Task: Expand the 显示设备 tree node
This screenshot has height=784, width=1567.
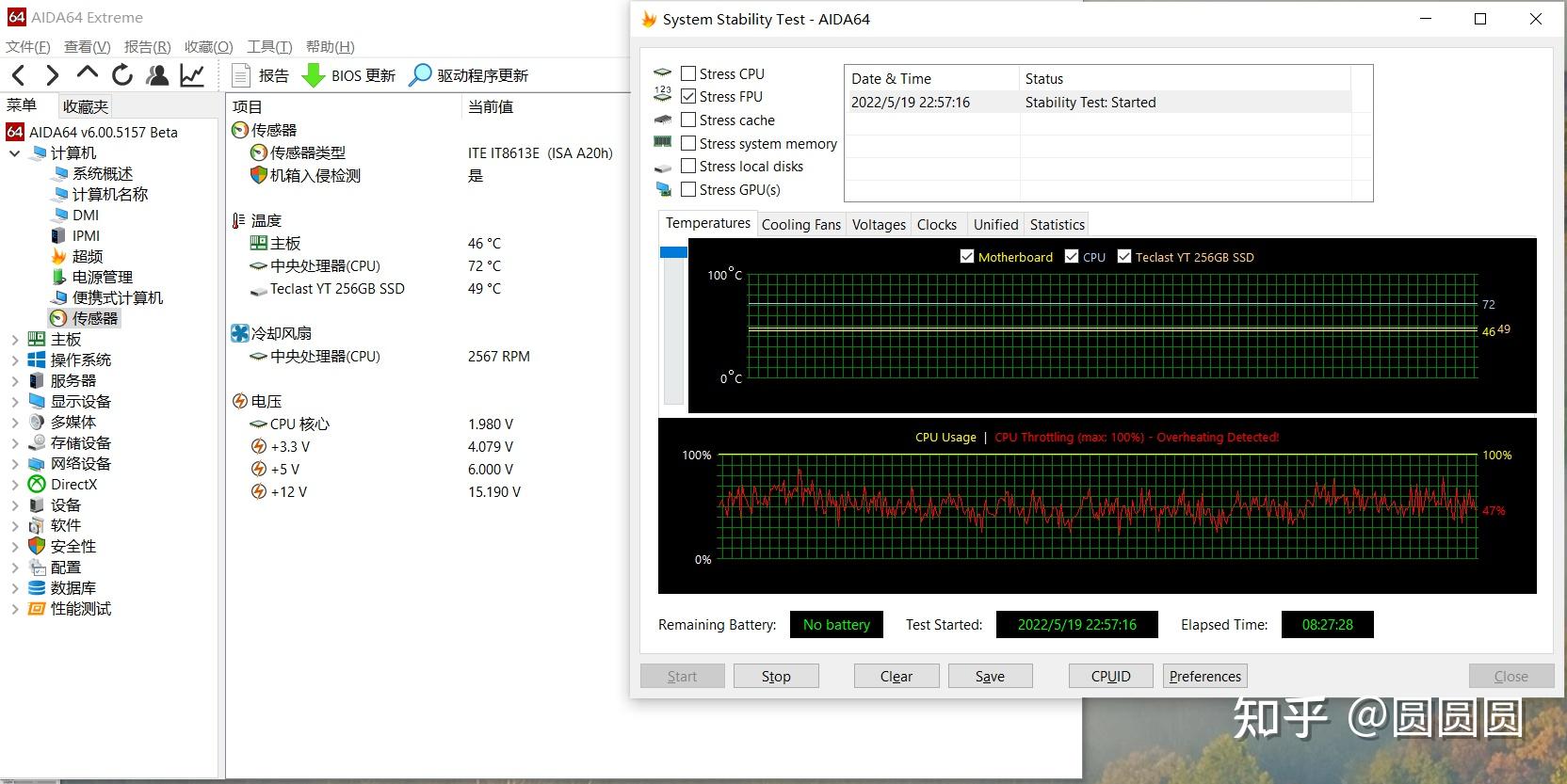Action: pos(14,401)
